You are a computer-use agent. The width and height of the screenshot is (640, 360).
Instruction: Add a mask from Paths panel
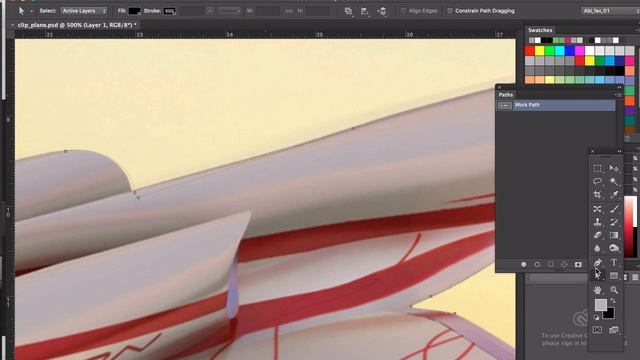(578, 264)
